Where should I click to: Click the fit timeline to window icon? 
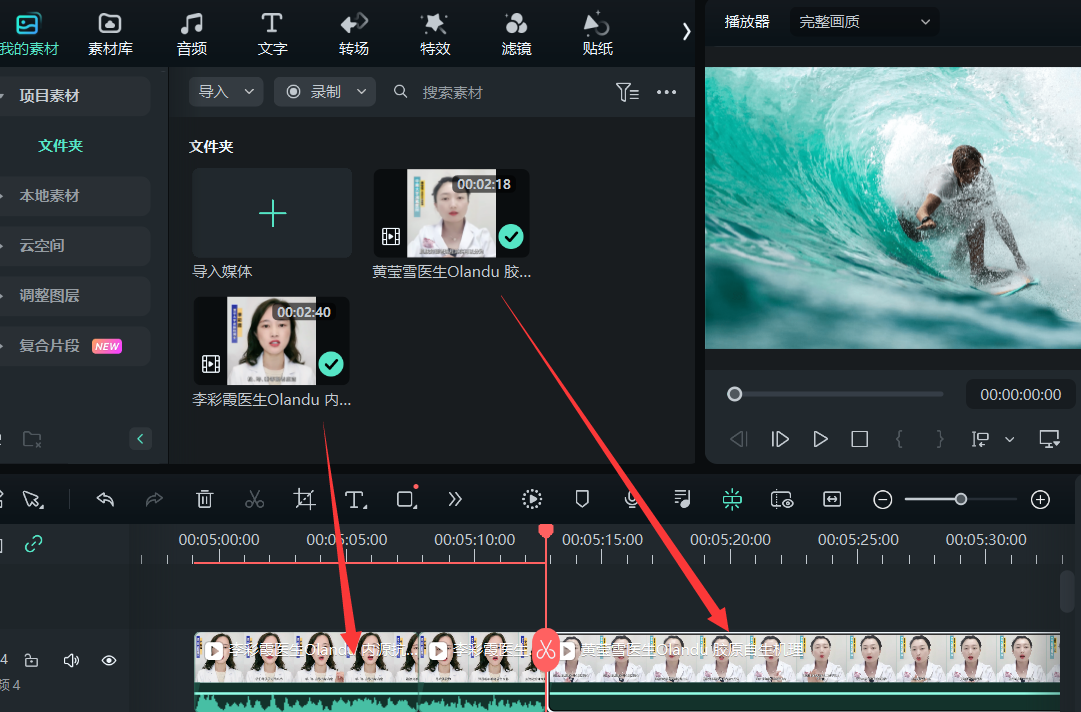click(x=832, y=499)
